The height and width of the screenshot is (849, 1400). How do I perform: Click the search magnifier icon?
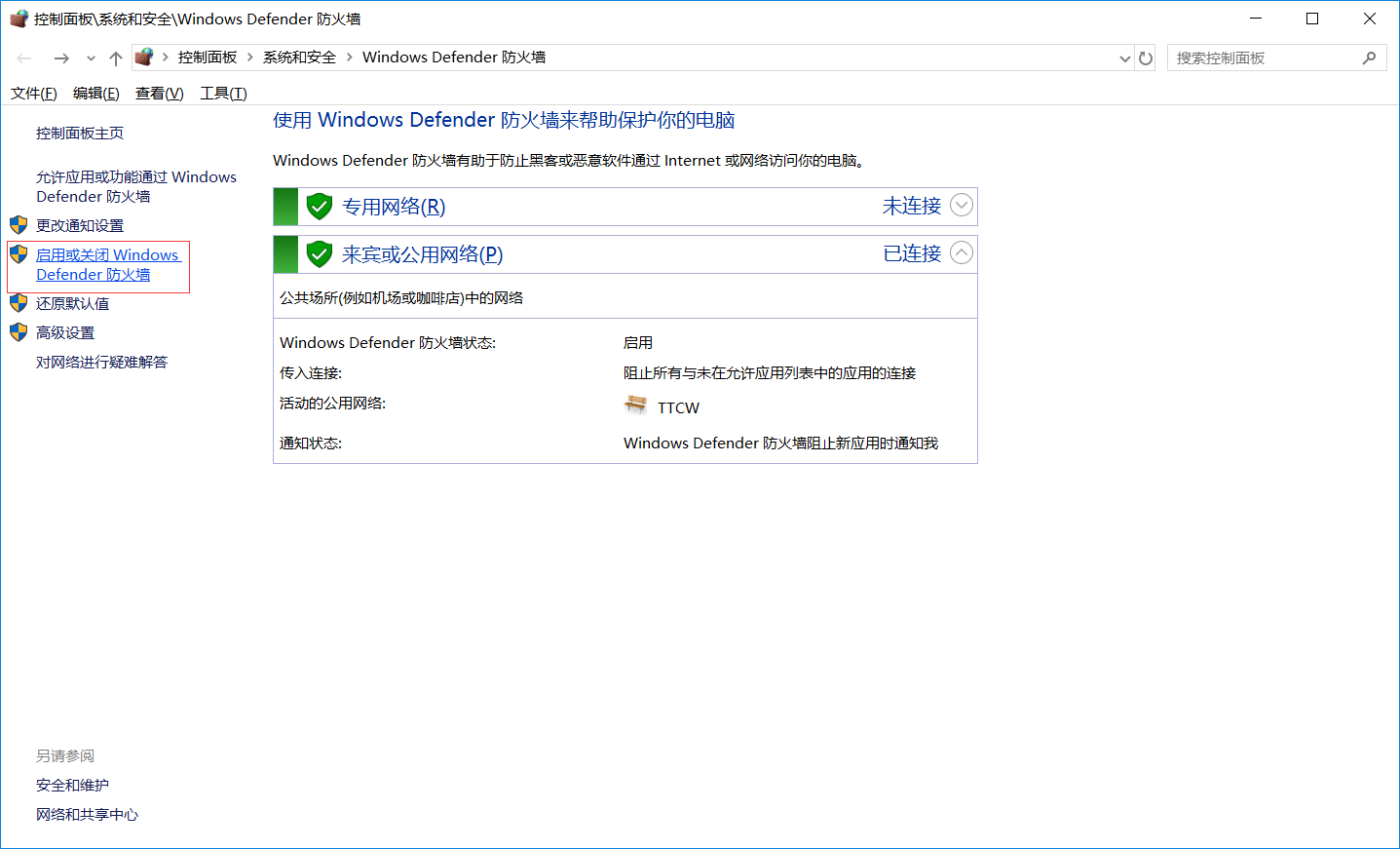[x=1369, y=58]
